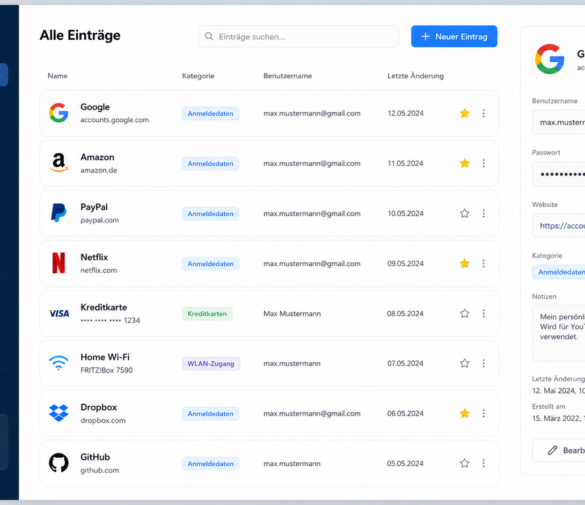
Task: Click the github.com subtitle
Action: (100, 470)
